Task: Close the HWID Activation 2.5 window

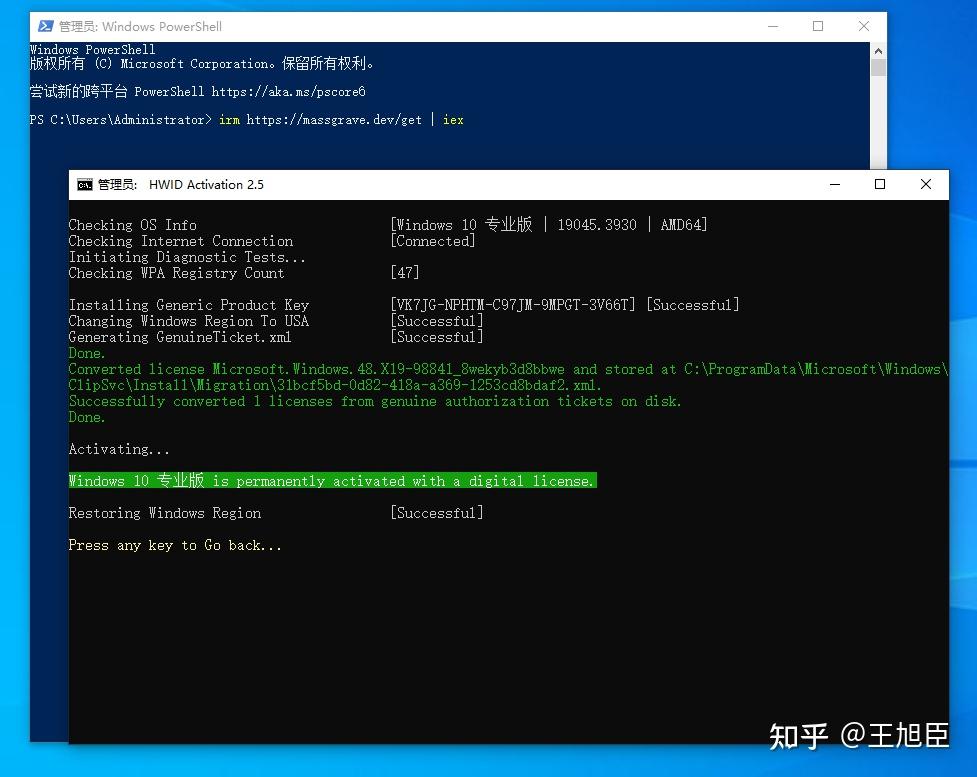Action: (x=925, y=184)
